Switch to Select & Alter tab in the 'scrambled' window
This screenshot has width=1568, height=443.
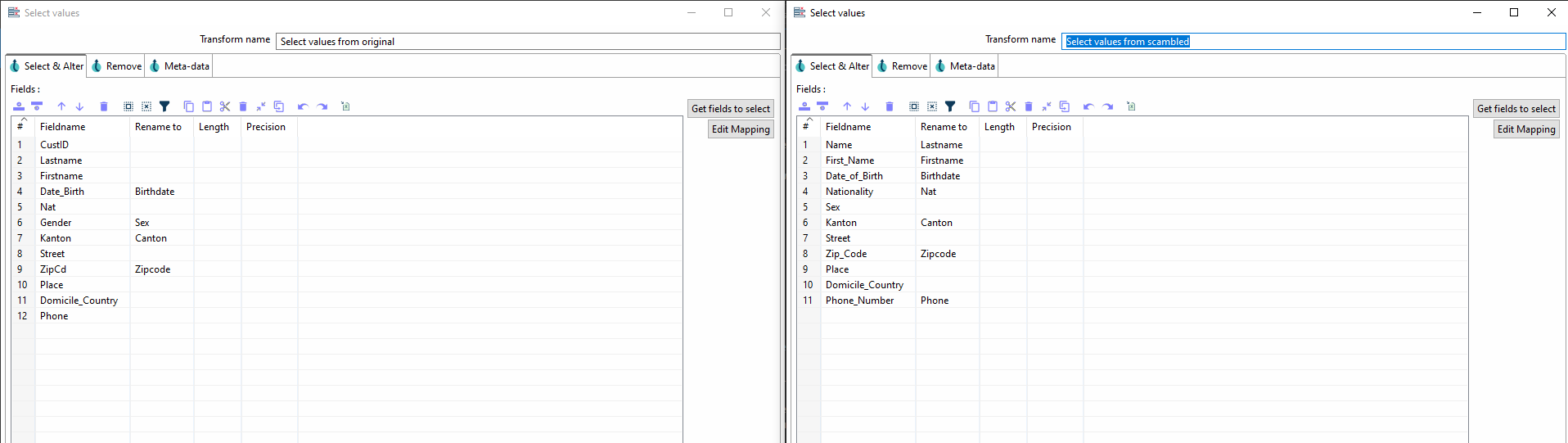pyautogui.click(x=832, y=66)
